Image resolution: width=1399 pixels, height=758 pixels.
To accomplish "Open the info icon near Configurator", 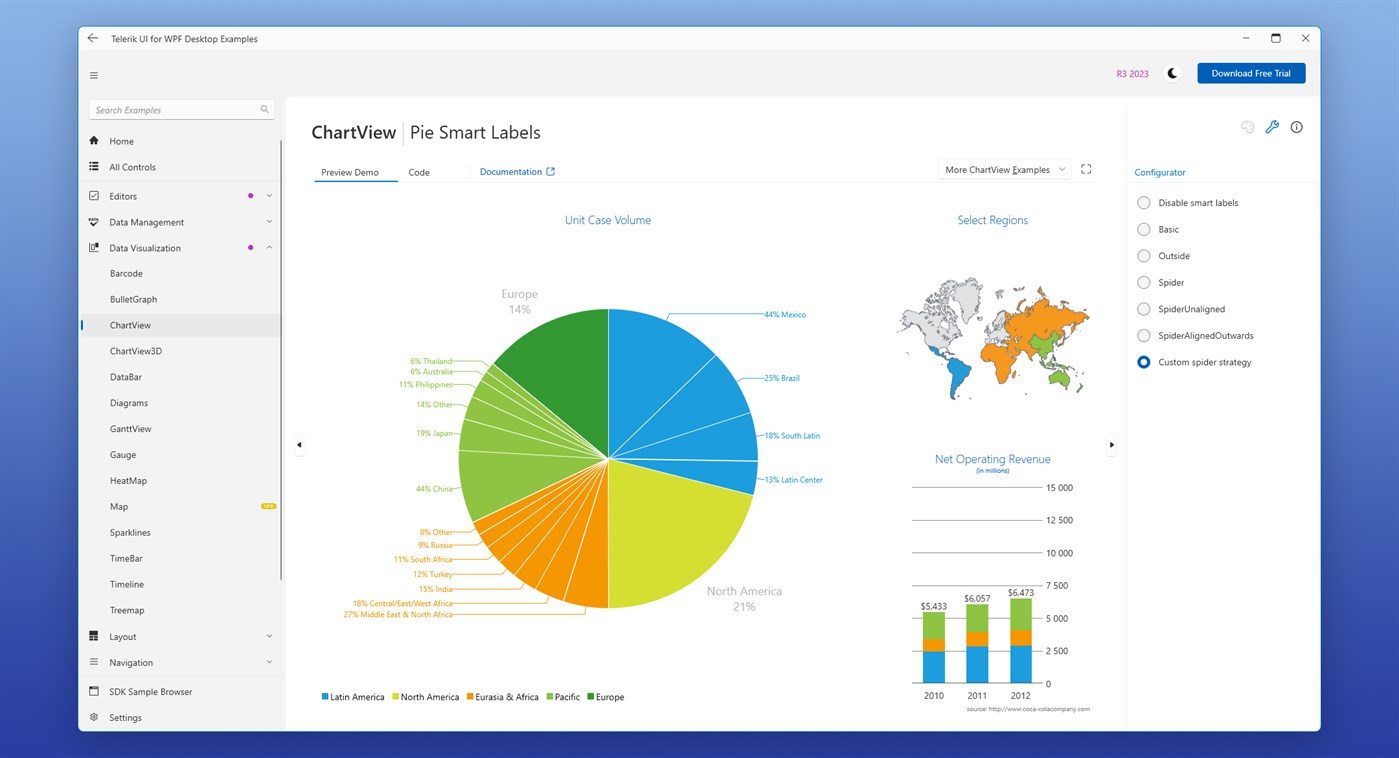I will [1296, 127].
